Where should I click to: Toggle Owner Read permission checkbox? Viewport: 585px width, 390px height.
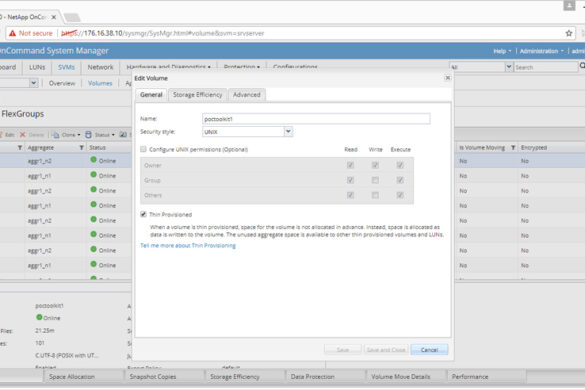[350, 165]
